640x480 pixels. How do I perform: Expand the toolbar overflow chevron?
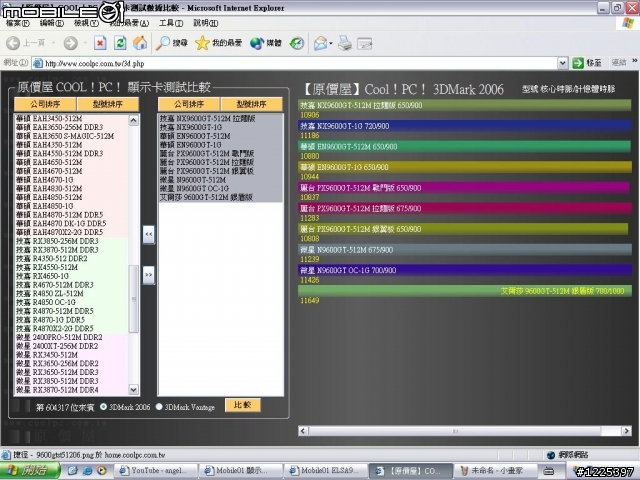pyautogui.click(x=635, y=61)
